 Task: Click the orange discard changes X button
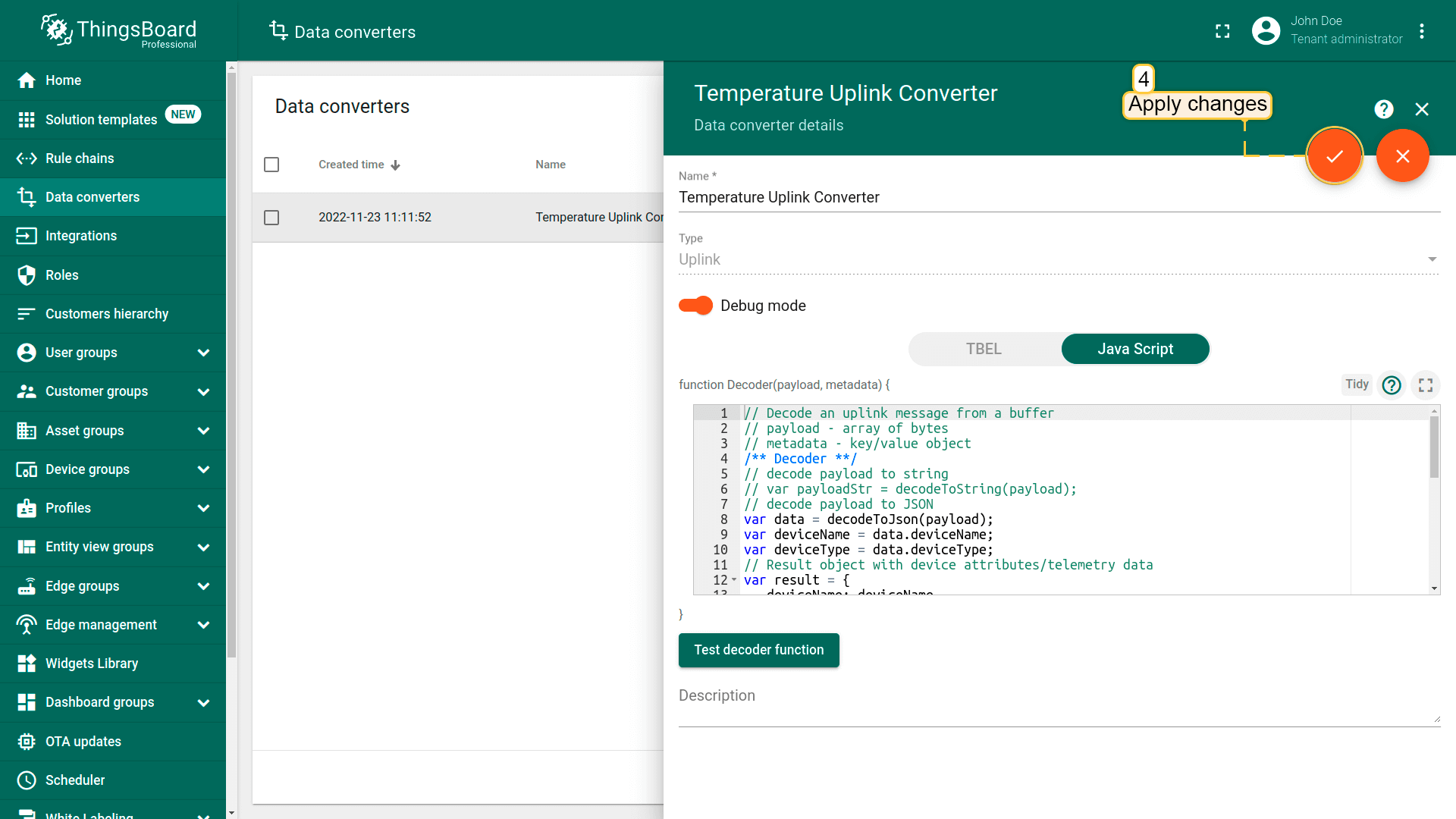(1402, 156)
